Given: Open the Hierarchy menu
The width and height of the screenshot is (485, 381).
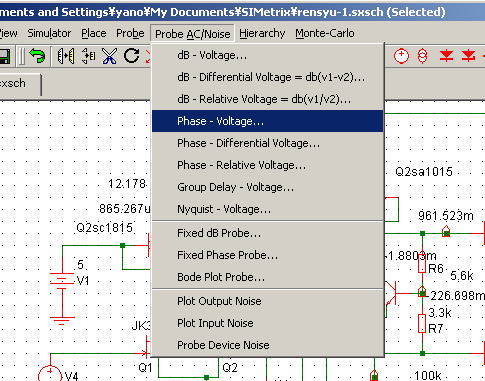Looking at the screenshot, I should pyautogui.click(x=262, y=33).
